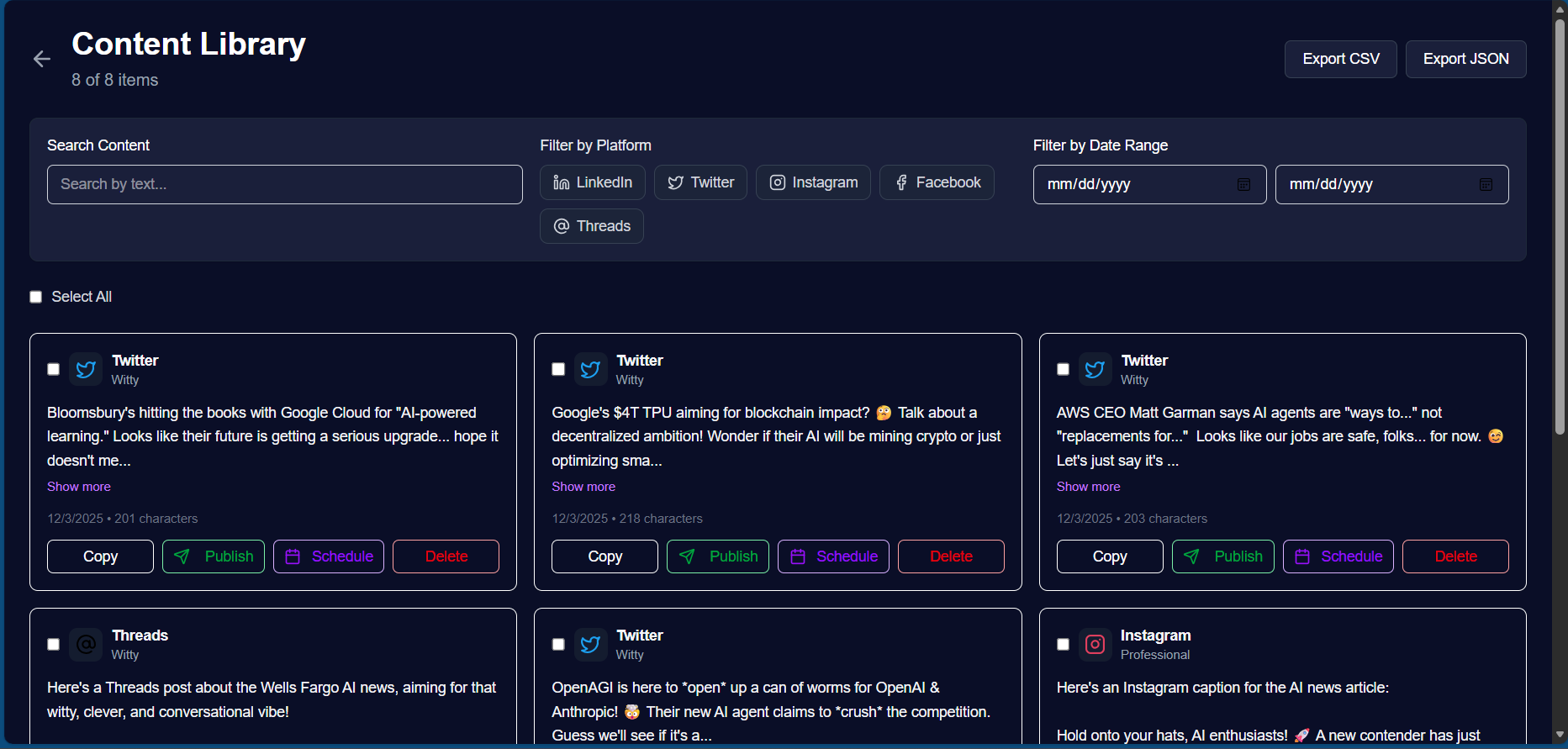Copy the Google $4T TPU post
This screenshot has height=749, width=1568.
pyautogui.click(x=604, y=556)
